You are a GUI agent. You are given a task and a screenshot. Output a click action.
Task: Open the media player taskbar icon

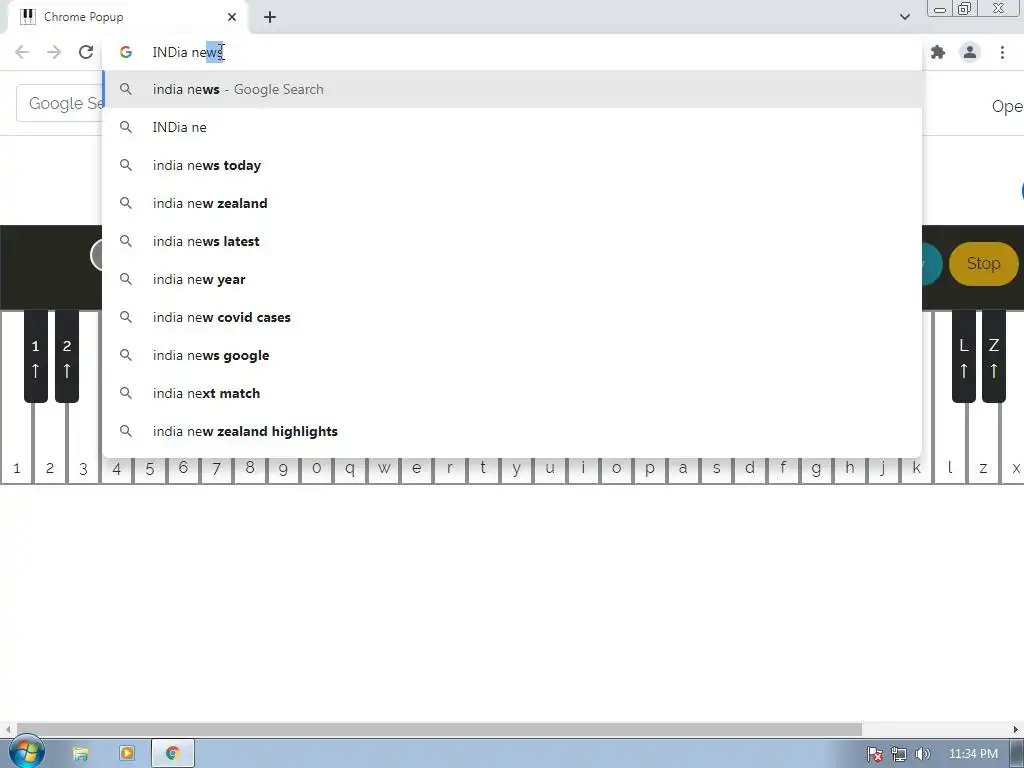[x=127, y=754]
